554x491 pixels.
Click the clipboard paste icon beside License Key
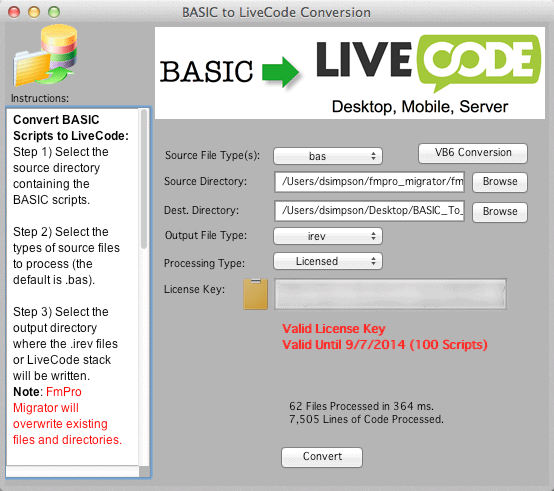tap(255, 294)
